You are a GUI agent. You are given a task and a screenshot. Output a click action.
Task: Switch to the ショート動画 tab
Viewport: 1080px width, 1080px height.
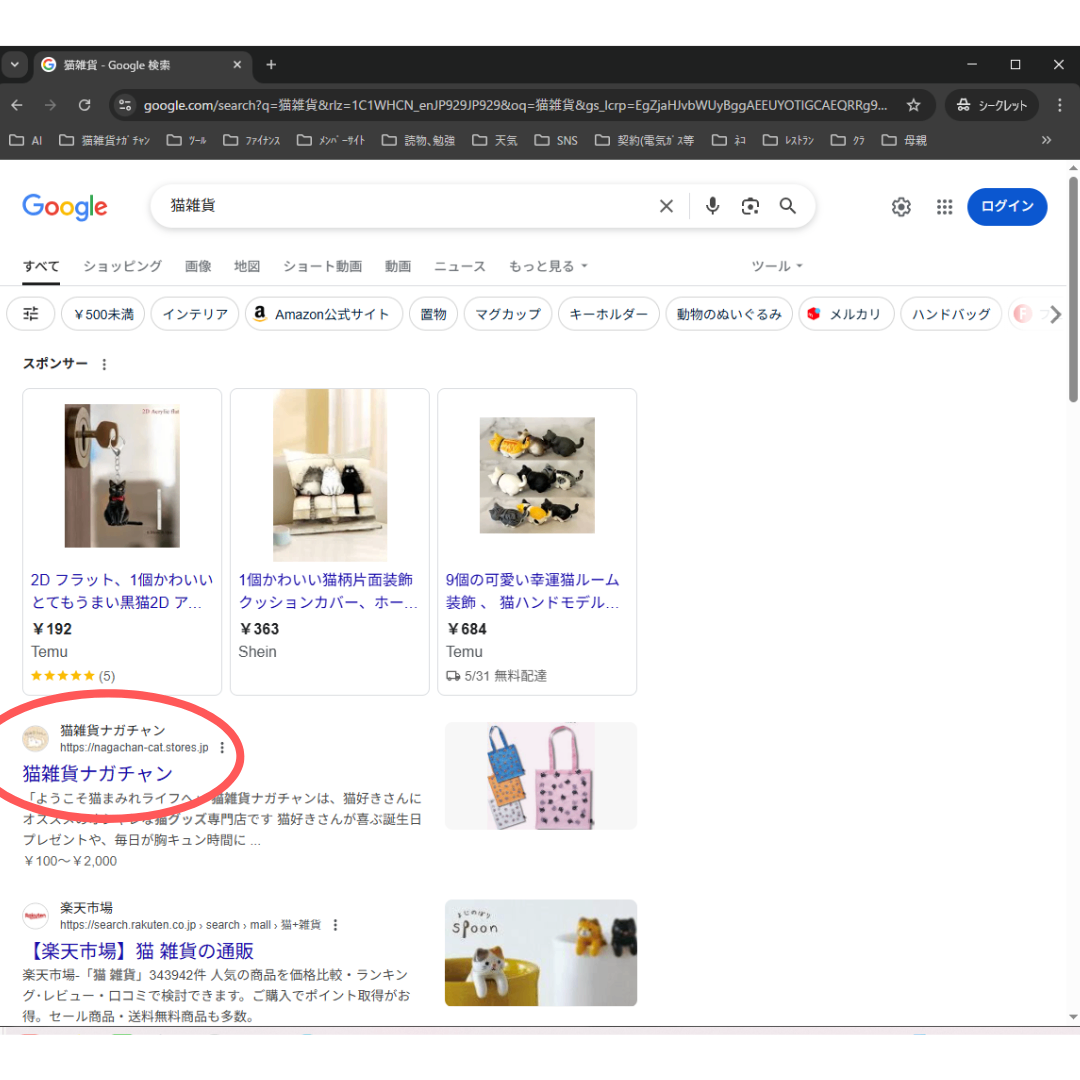[322, 267]
